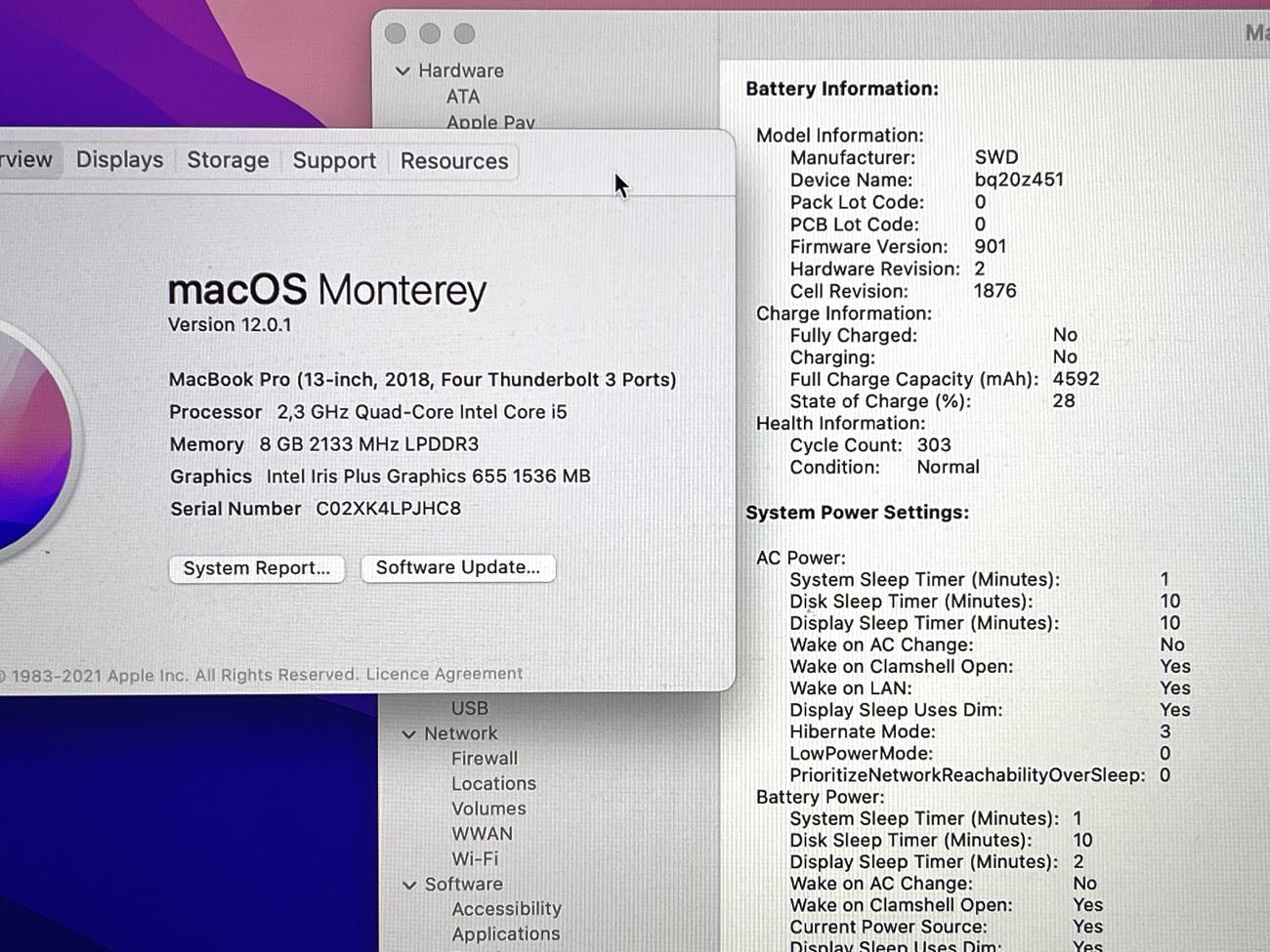Open the Resources tab

point(454,161)
